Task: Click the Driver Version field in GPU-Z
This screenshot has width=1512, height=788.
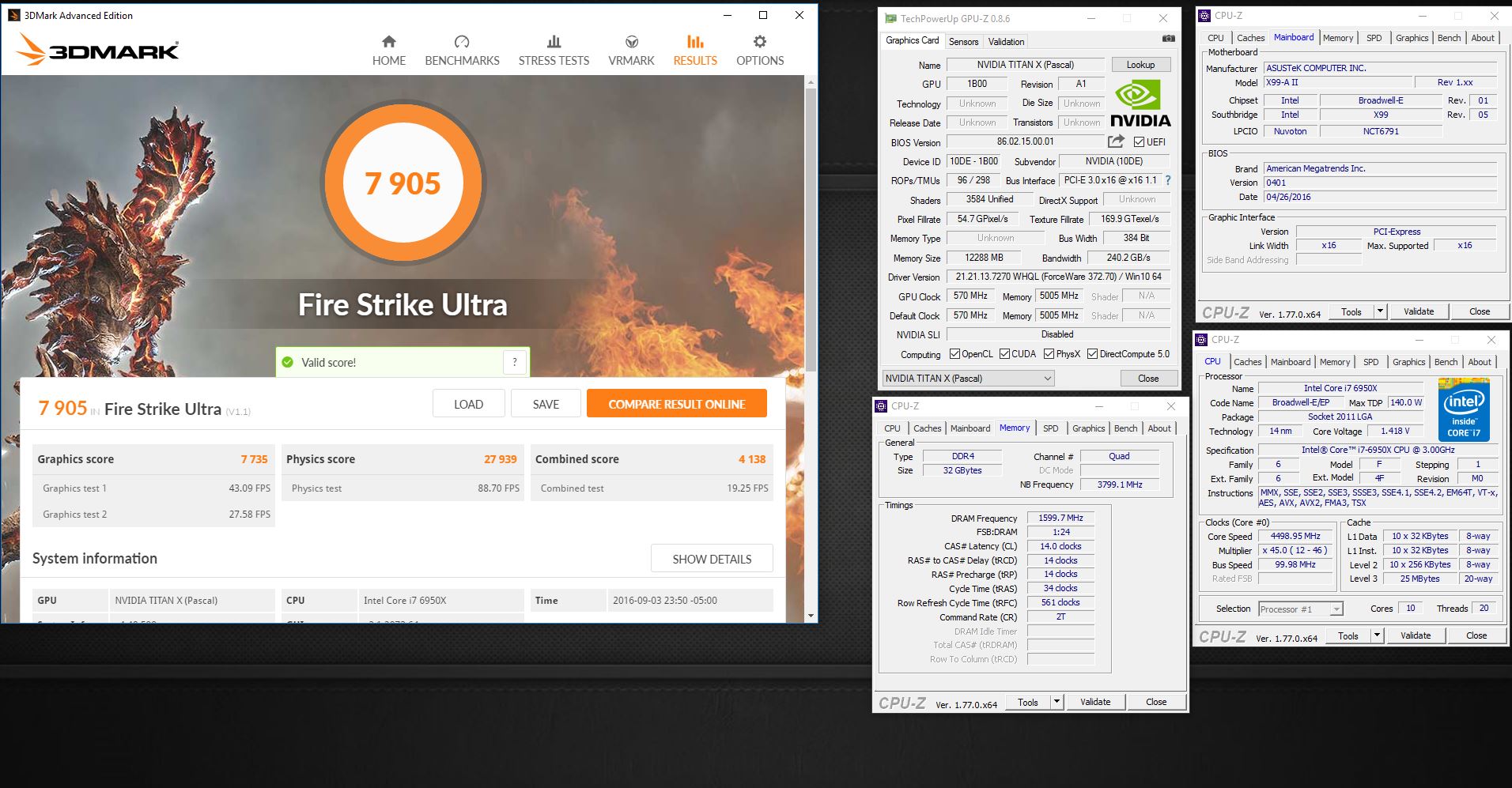Action: (x=1058, y=277)
